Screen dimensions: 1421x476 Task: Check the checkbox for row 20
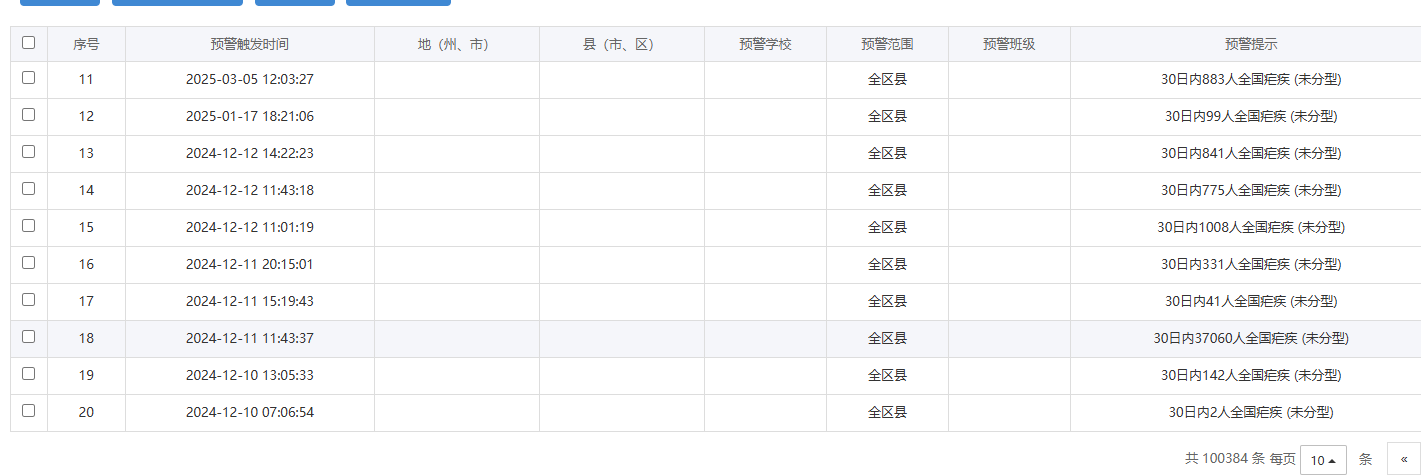[x=28, y=411]
